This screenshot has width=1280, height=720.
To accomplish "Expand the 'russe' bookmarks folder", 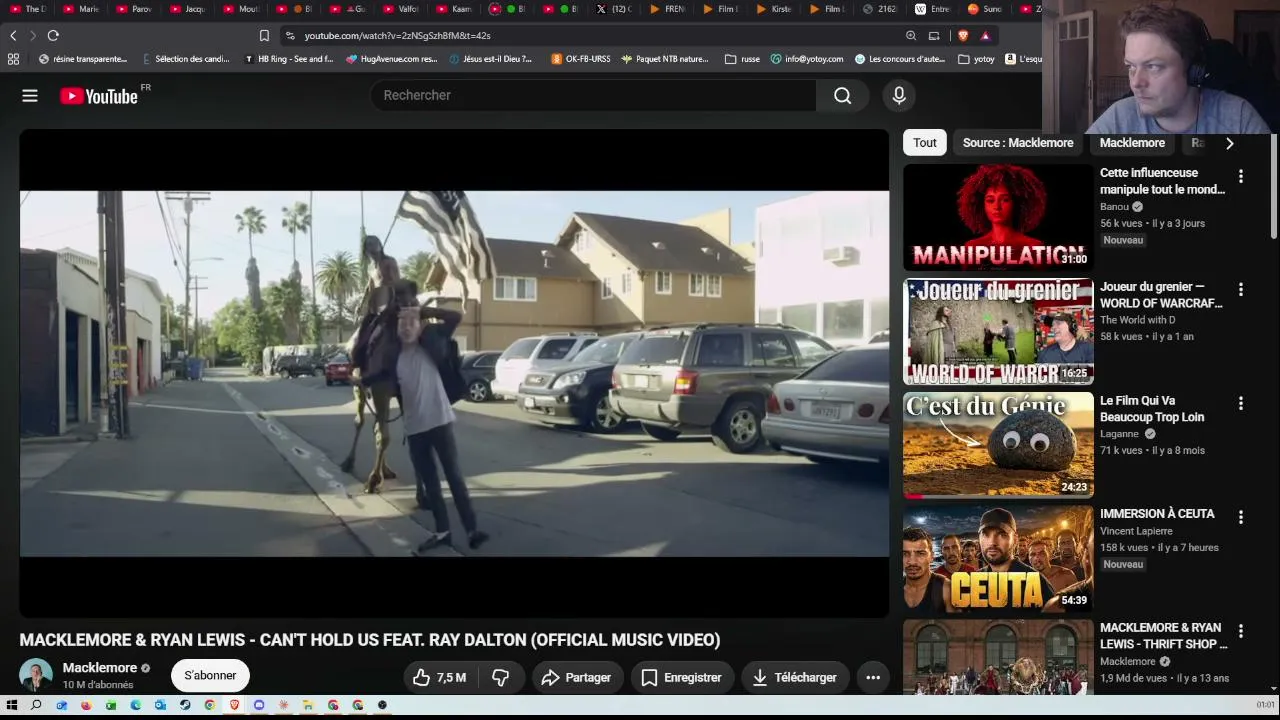I will click(x=742, y=59).
